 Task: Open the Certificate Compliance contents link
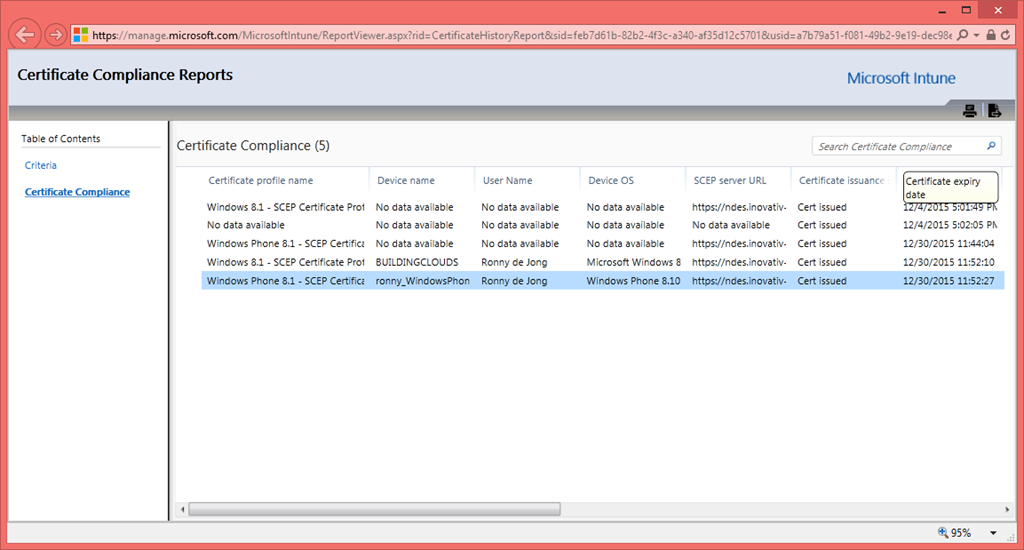(77, 192)
